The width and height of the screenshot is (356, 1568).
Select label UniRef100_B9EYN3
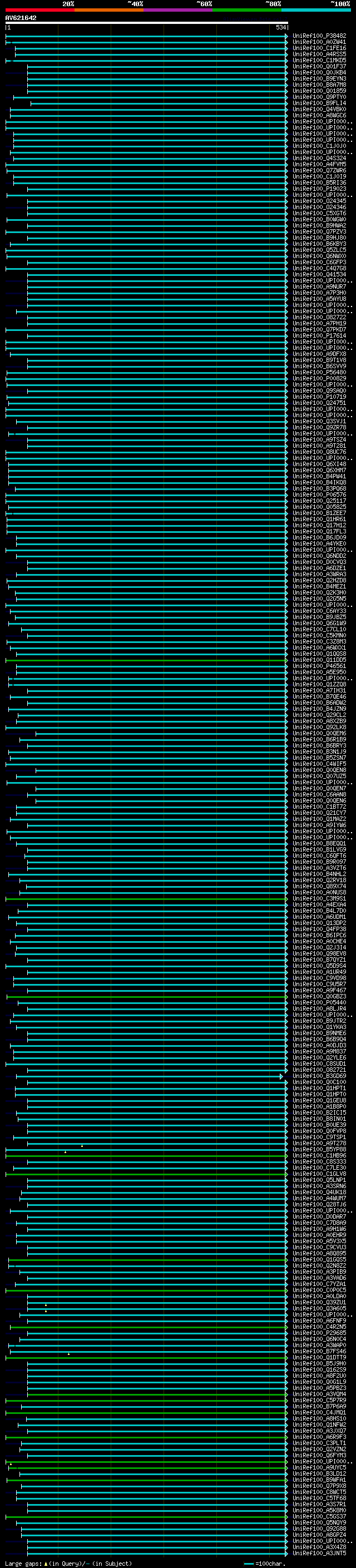click(319, 78)
